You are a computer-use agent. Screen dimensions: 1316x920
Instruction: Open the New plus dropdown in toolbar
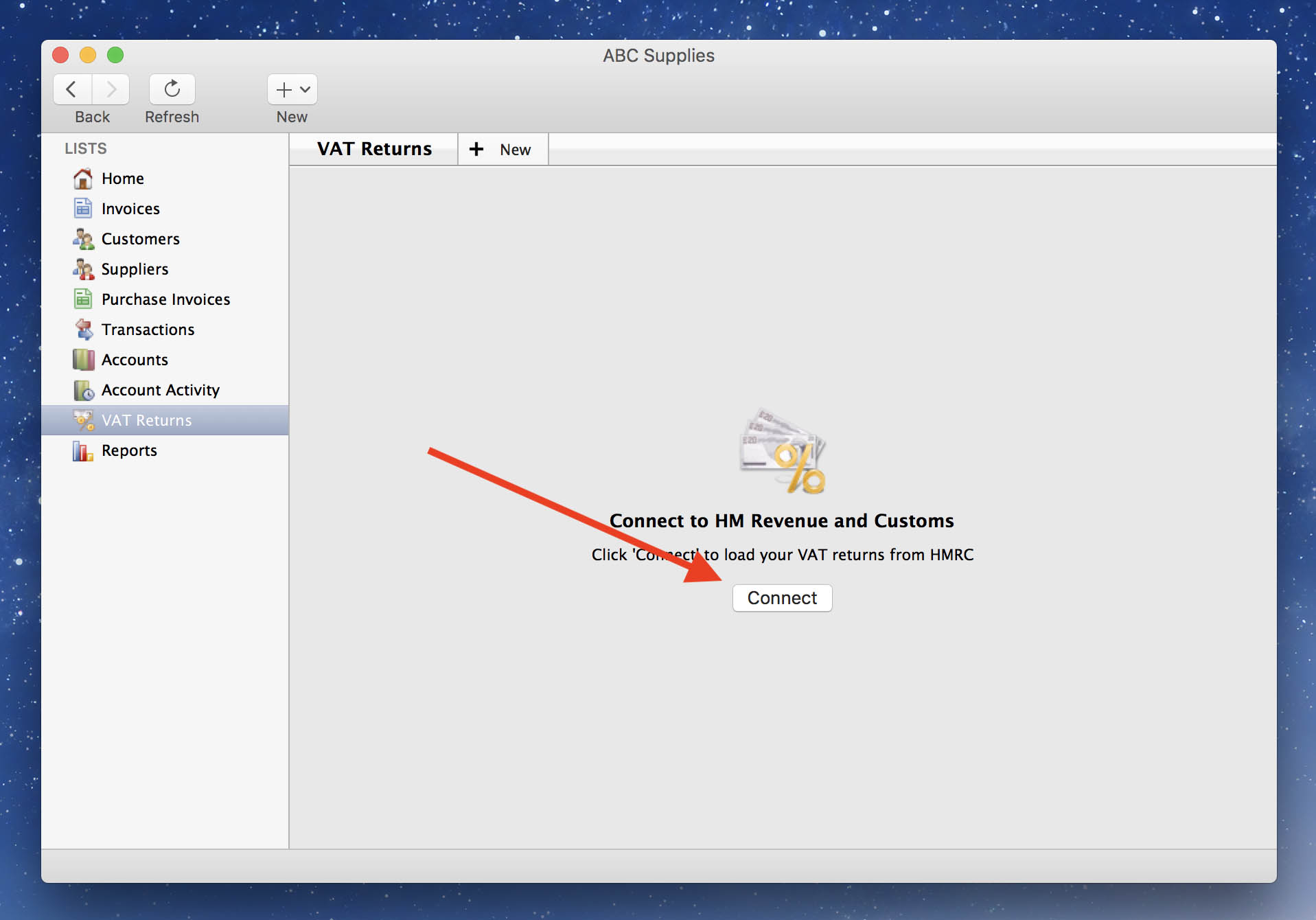(292, 89)
